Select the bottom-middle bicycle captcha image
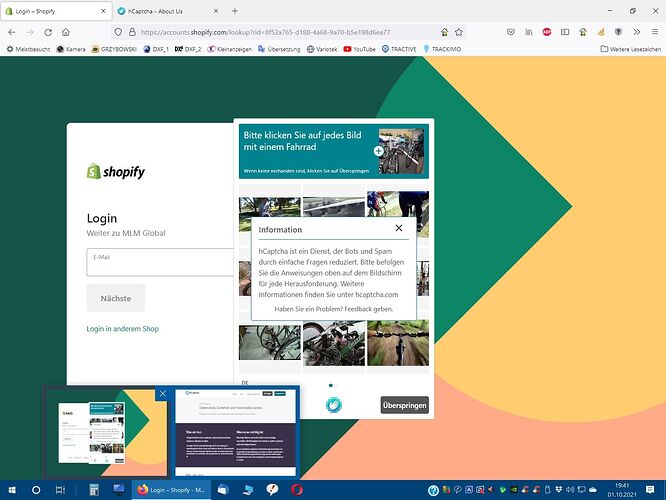This screenshot has width=666, height=500. (334, 343)
